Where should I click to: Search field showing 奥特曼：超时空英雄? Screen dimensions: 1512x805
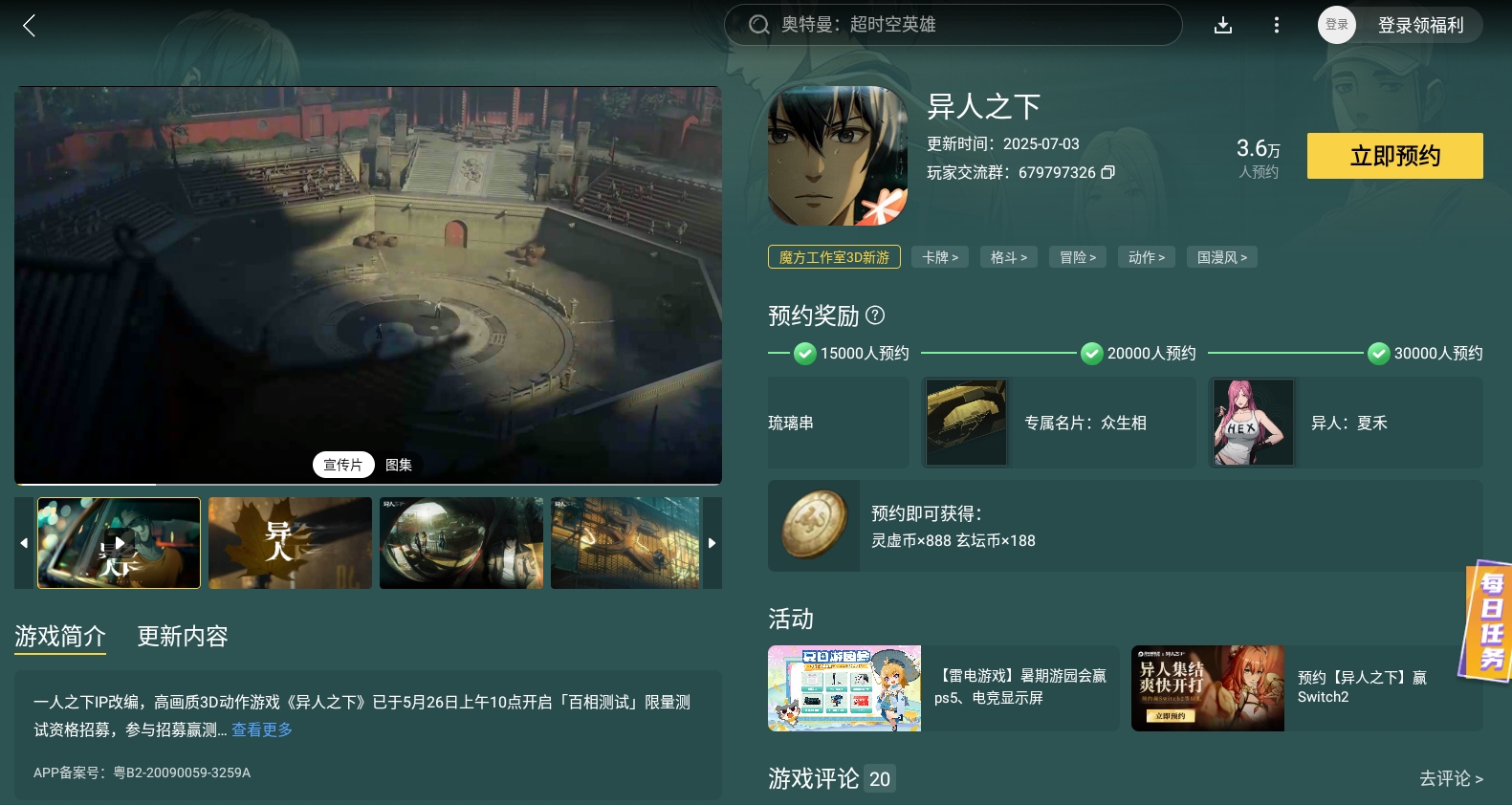click(x=953, y=25)
